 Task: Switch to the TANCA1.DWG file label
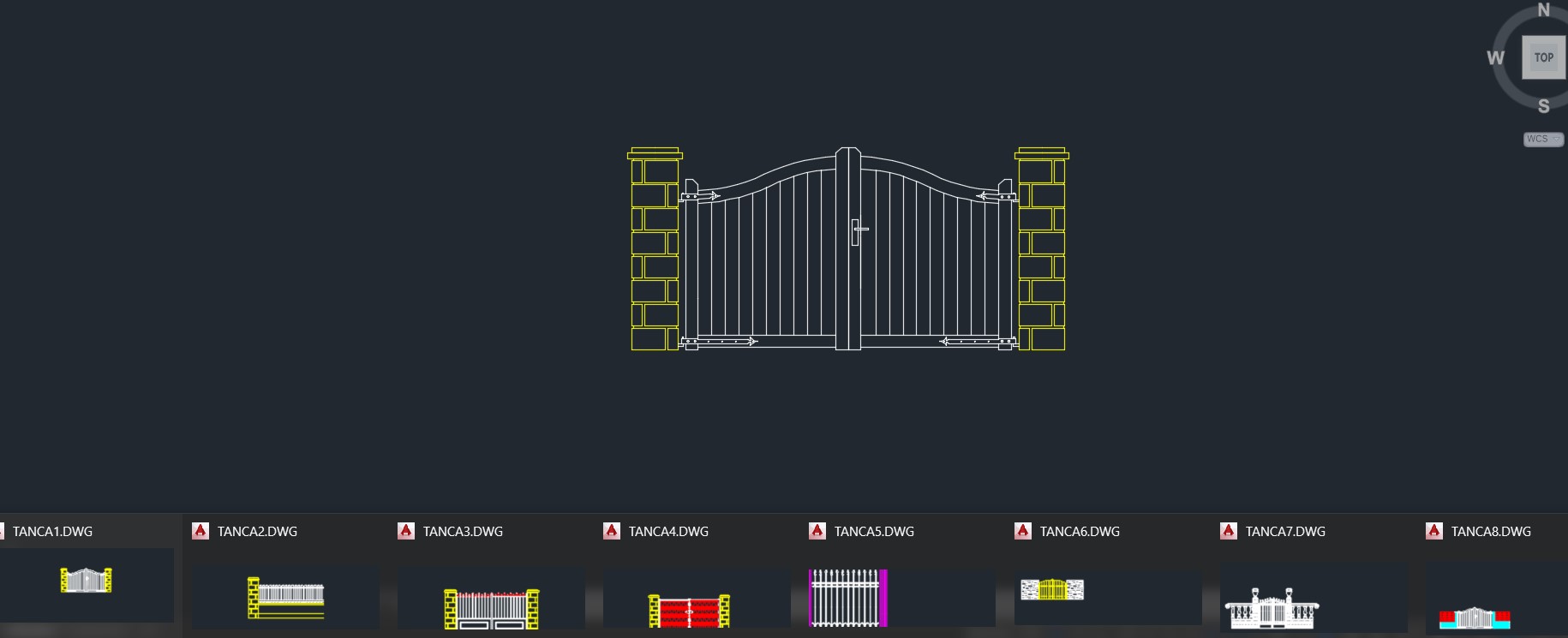click(52, 531)
